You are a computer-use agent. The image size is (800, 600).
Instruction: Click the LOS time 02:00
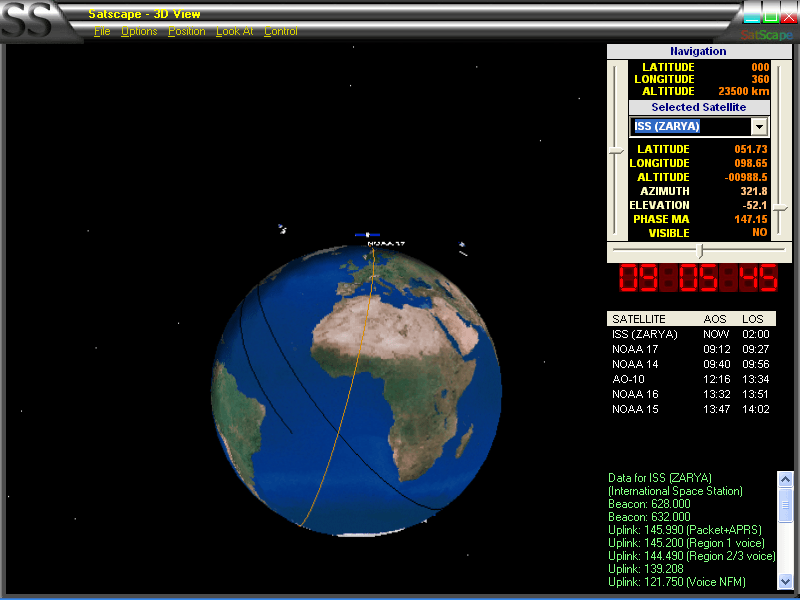(756, 334)
